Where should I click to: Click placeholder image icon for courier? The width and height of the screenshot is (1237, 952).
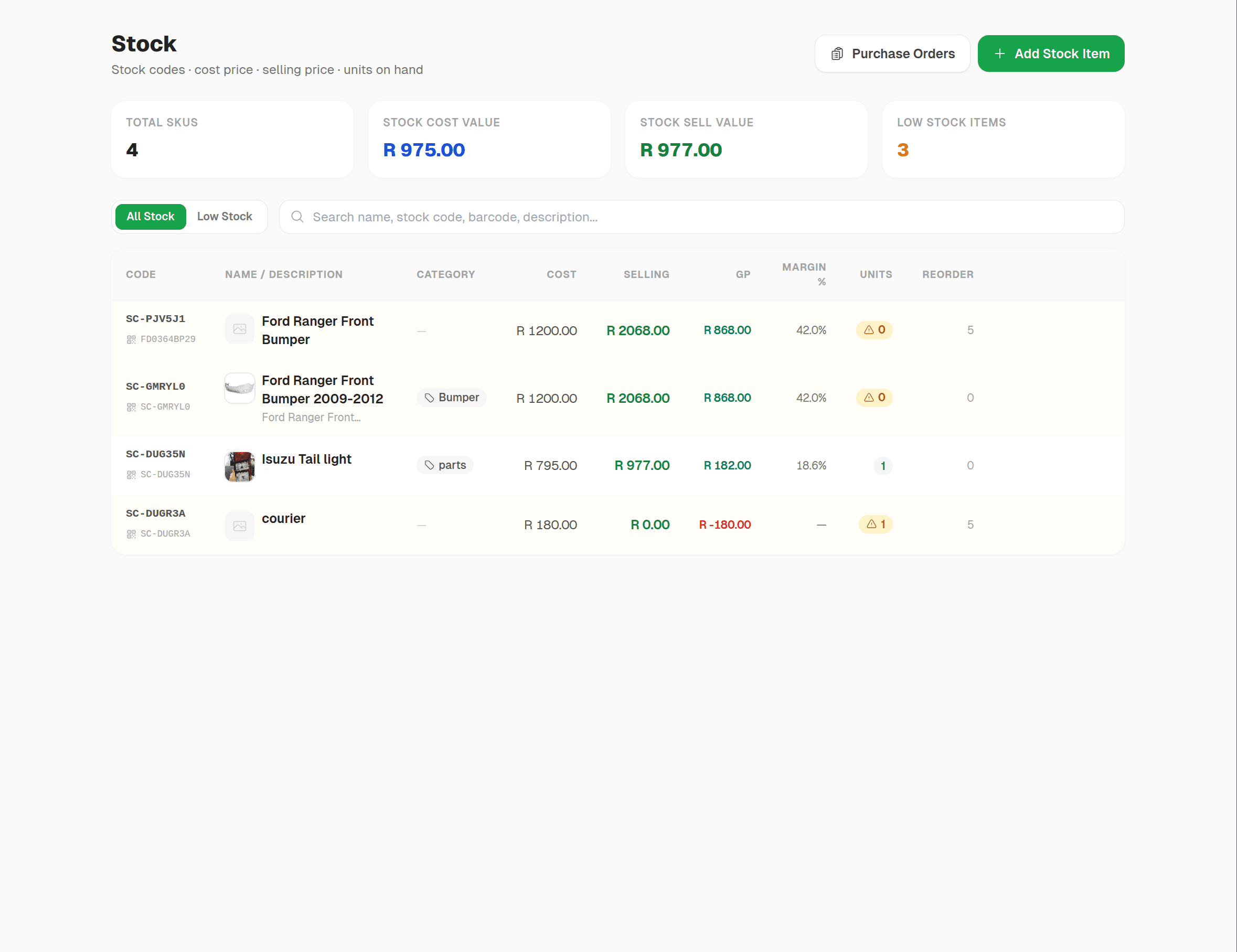point(240,526)
